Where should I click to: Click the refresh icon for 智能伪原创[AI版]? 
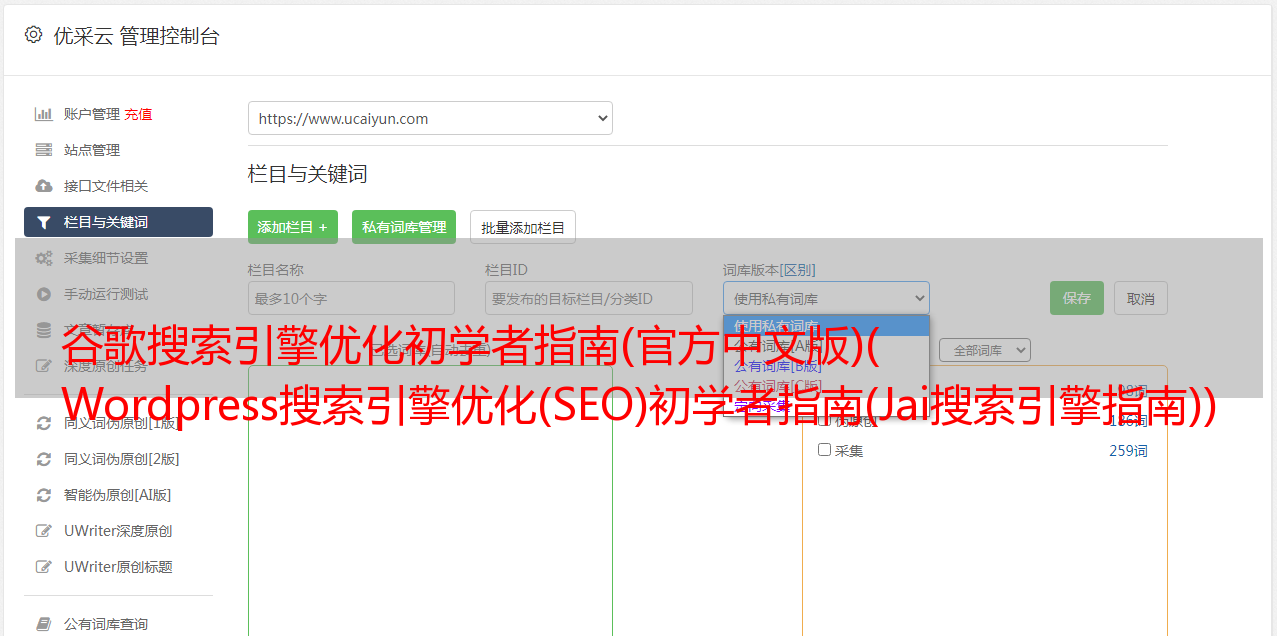pyautogui.click(x=43, y=495)
